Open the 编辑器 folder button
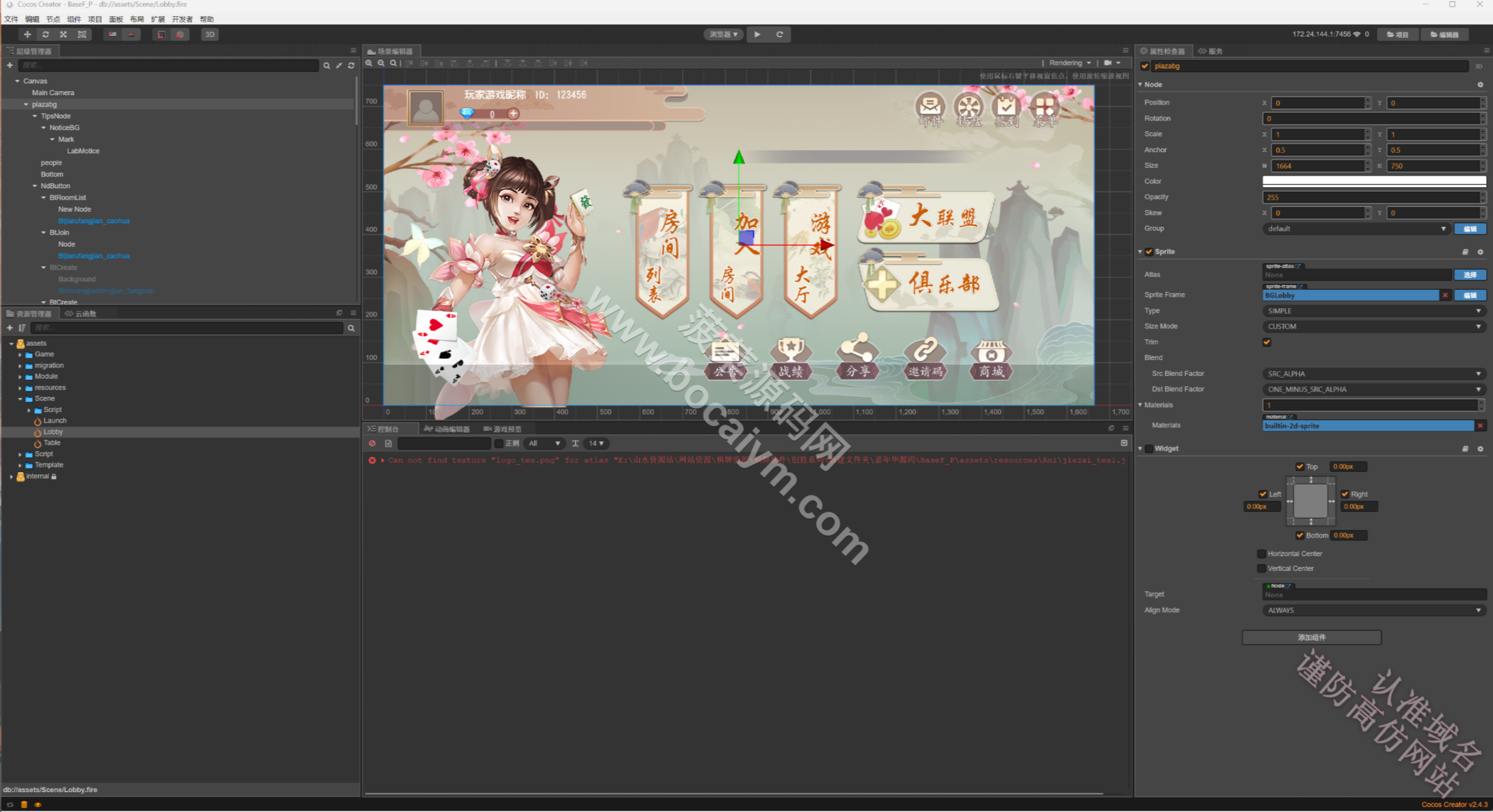 [x=1445, y=34]
